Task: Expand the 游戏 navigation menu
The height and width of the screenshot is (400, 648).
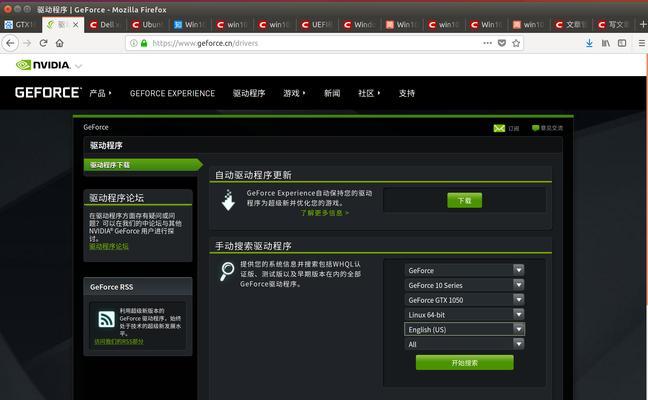Action: point(294,93)
